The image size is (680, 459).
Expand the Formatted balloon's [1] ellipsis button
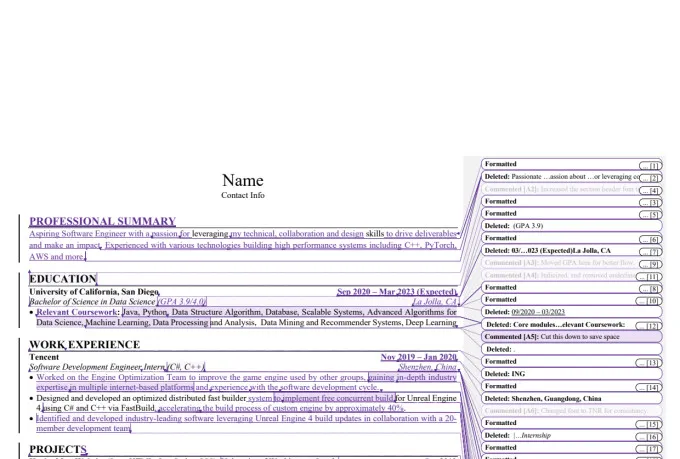pos(650,166)
